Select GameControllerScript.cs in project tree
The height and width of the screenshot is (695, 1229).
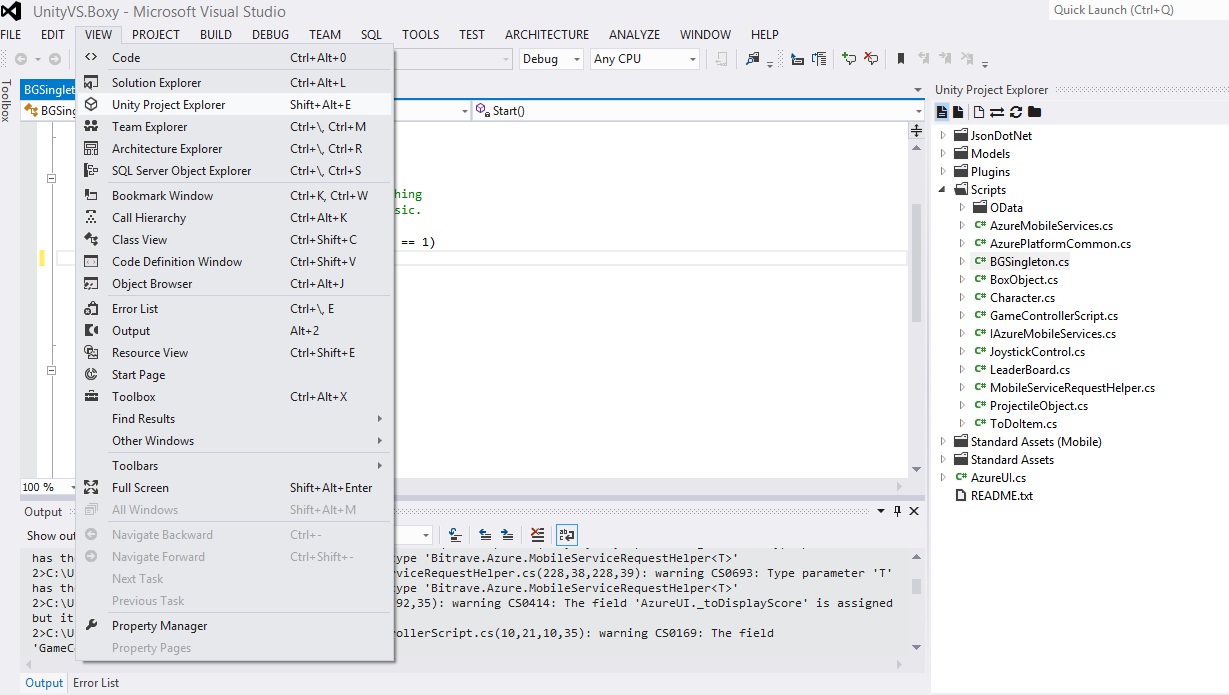[x=1054, y=316]
